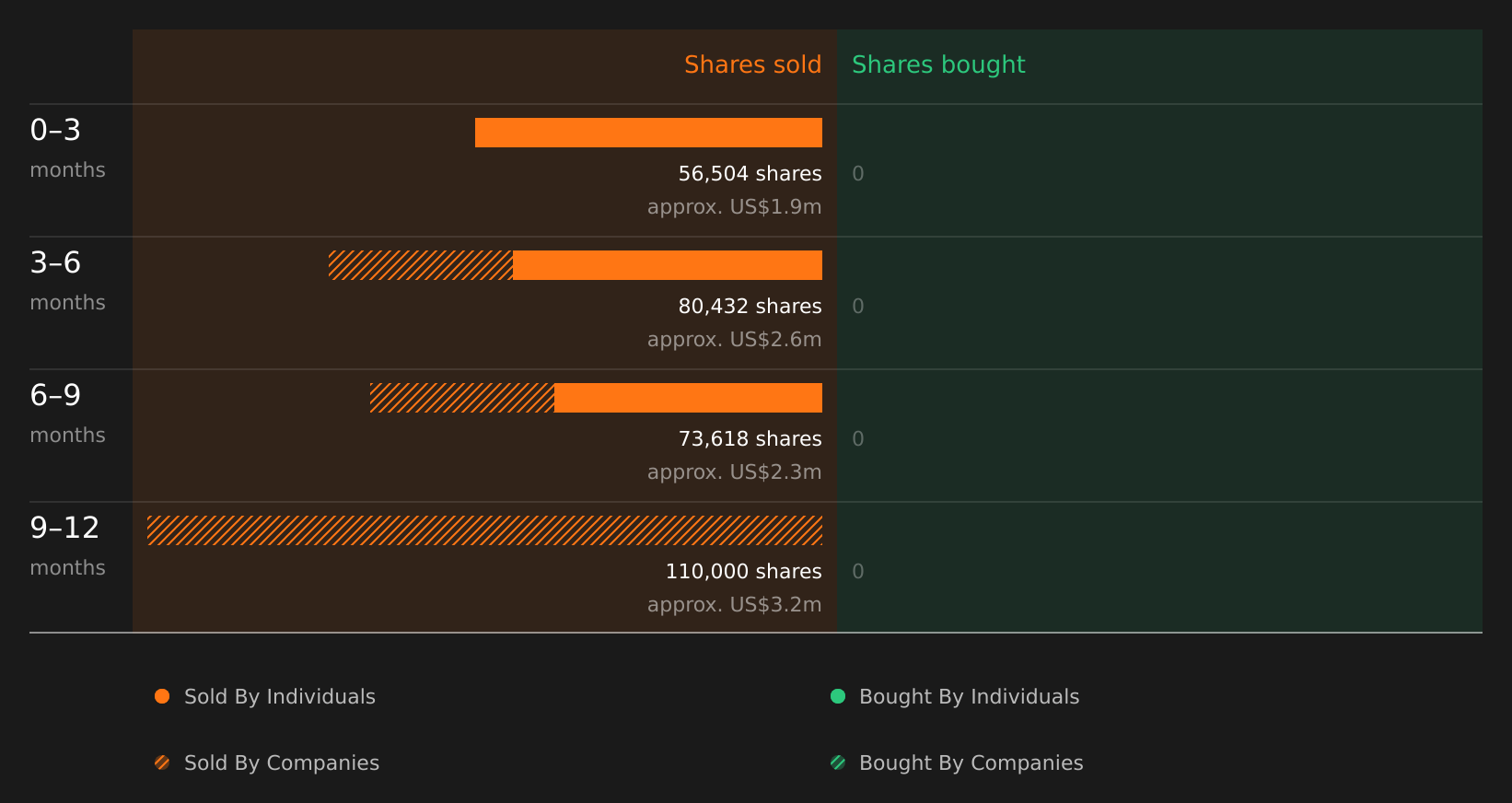Click the 56,504 shares value
This screenshot has width=1512, height=803.
750,174
